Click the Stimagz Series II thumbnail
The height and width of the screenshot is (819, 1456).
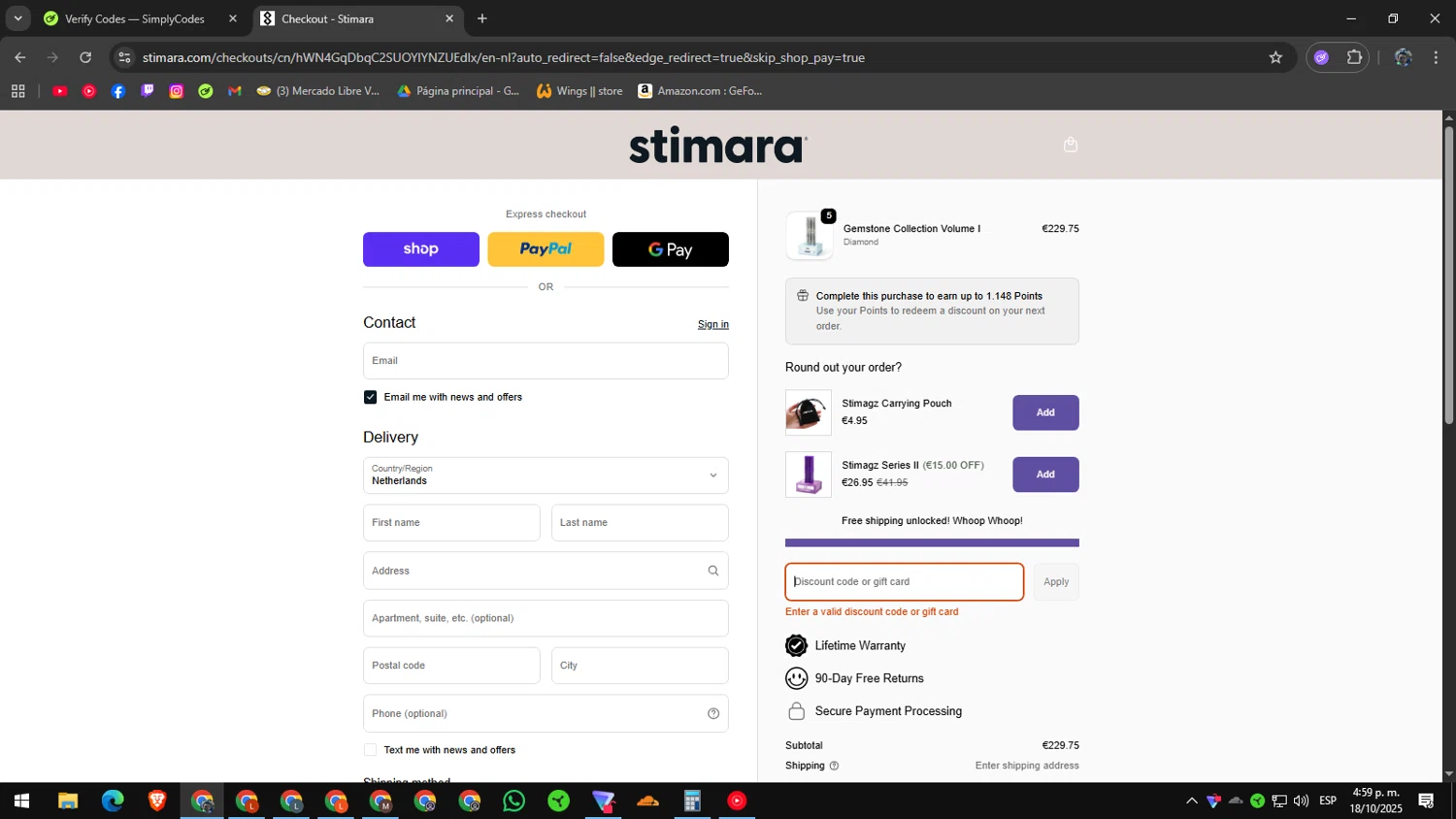(x=809, y=475)
